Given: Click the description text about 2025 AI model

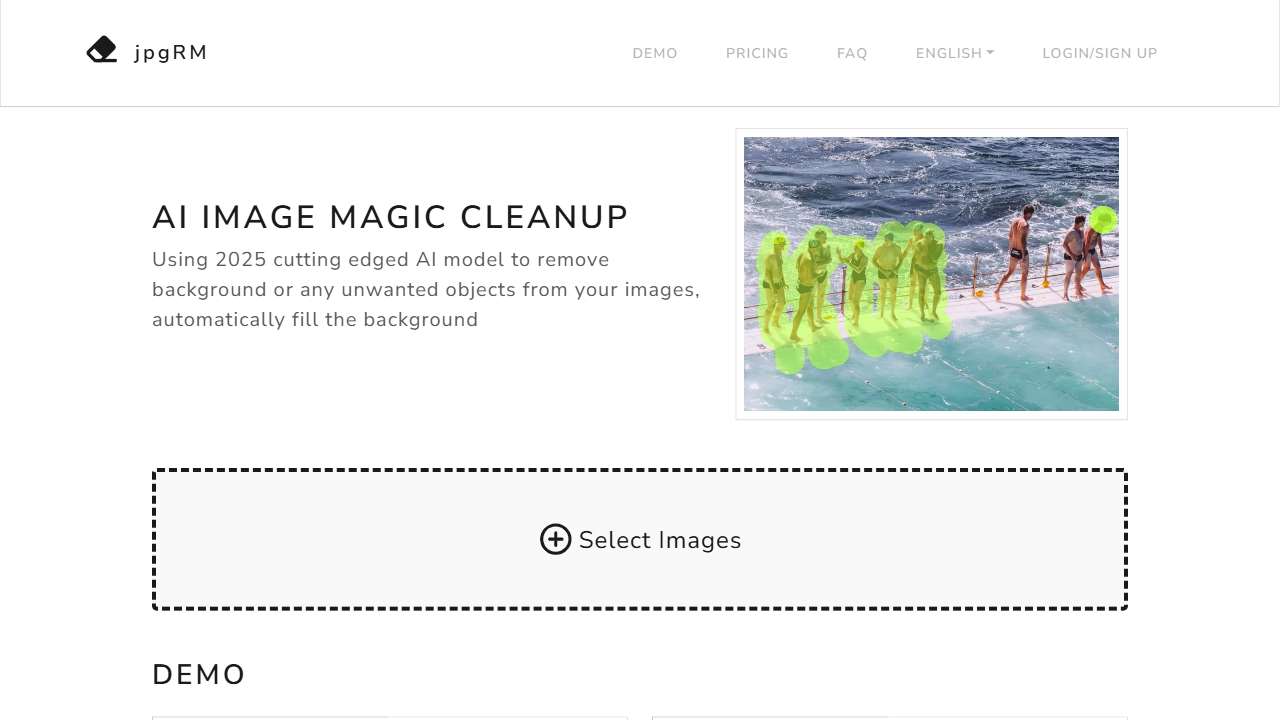Looking at the screenshot, I should click(x=426, y=290).
